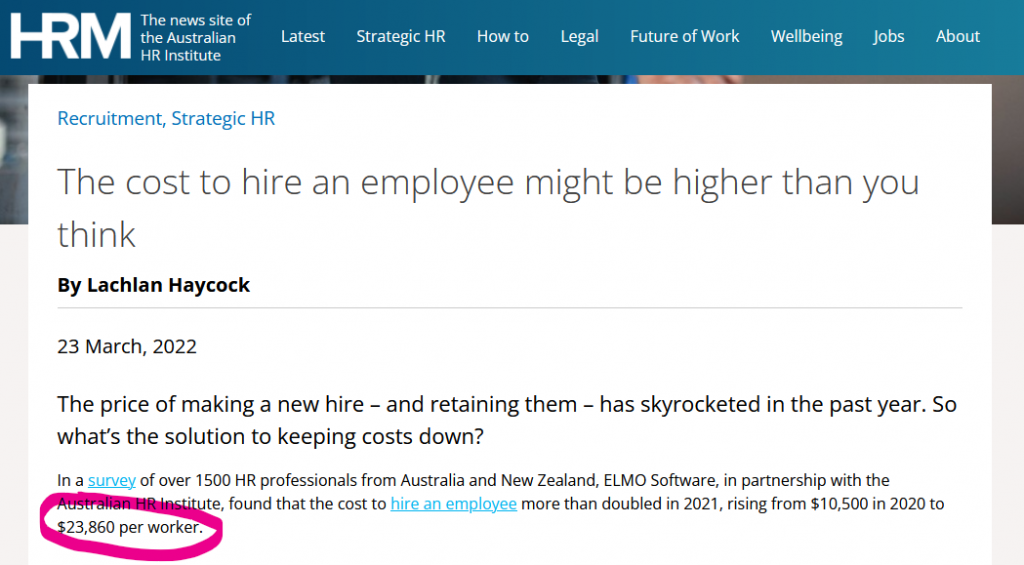Click the About navigation item
This screenshot has height=565, width=1024.
(x=957, y=36)
